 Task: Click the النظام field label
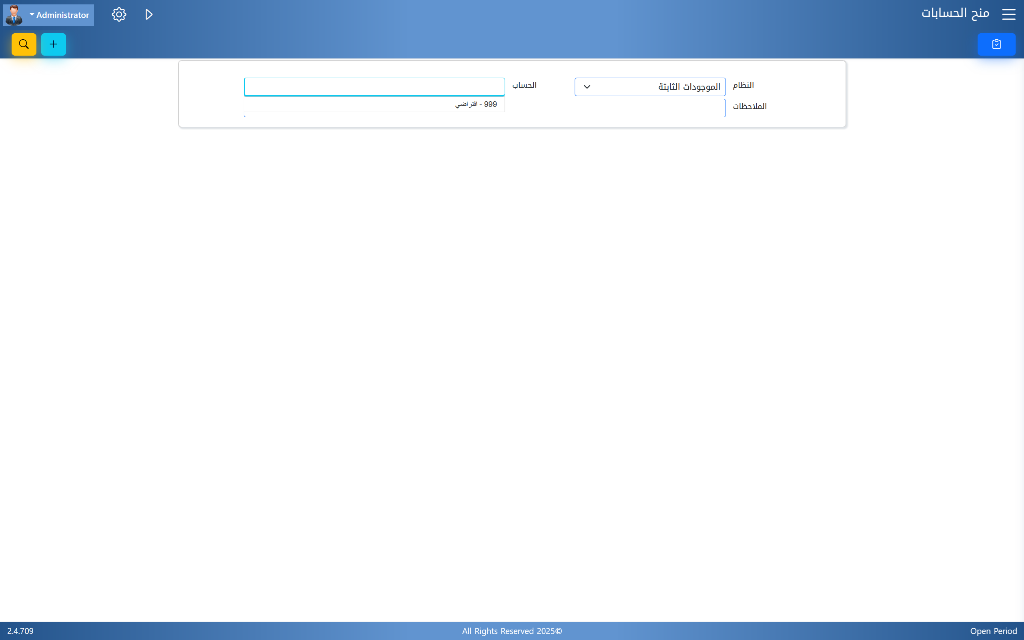[x=743, y=86]
